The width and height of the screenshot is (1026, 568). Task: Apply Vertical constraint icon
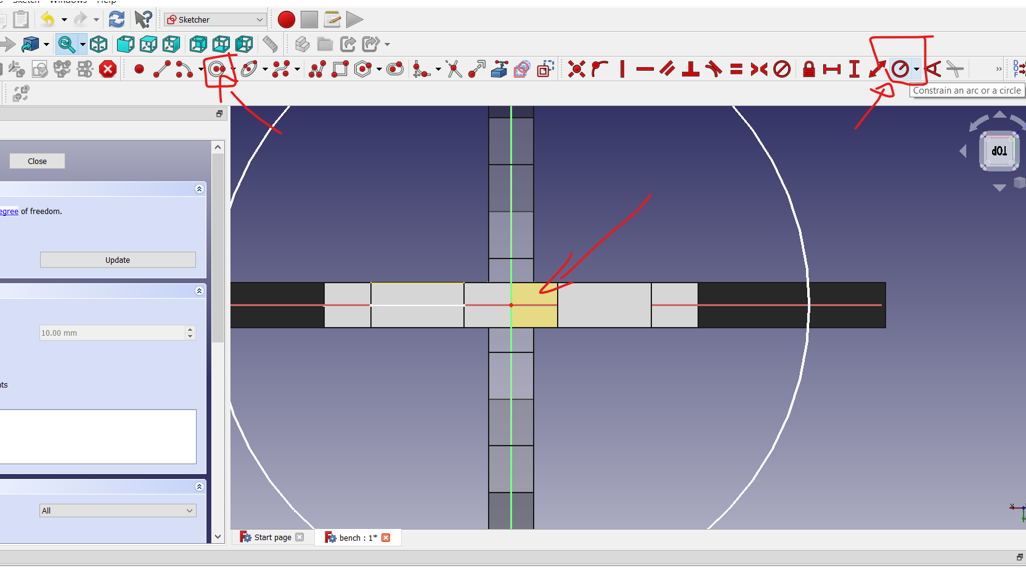(x=622, y=69)
